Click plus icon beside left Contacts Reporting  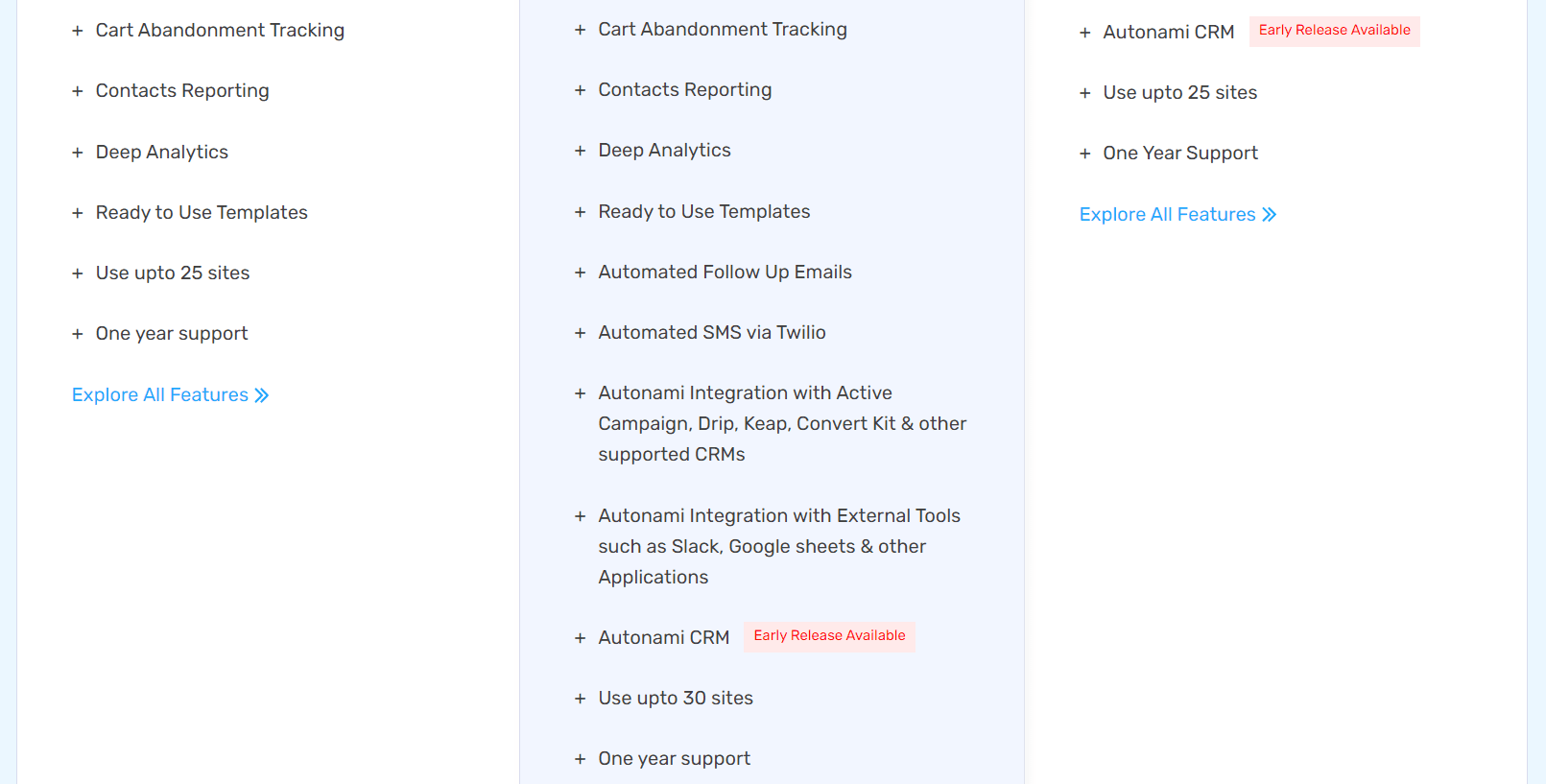78,92
